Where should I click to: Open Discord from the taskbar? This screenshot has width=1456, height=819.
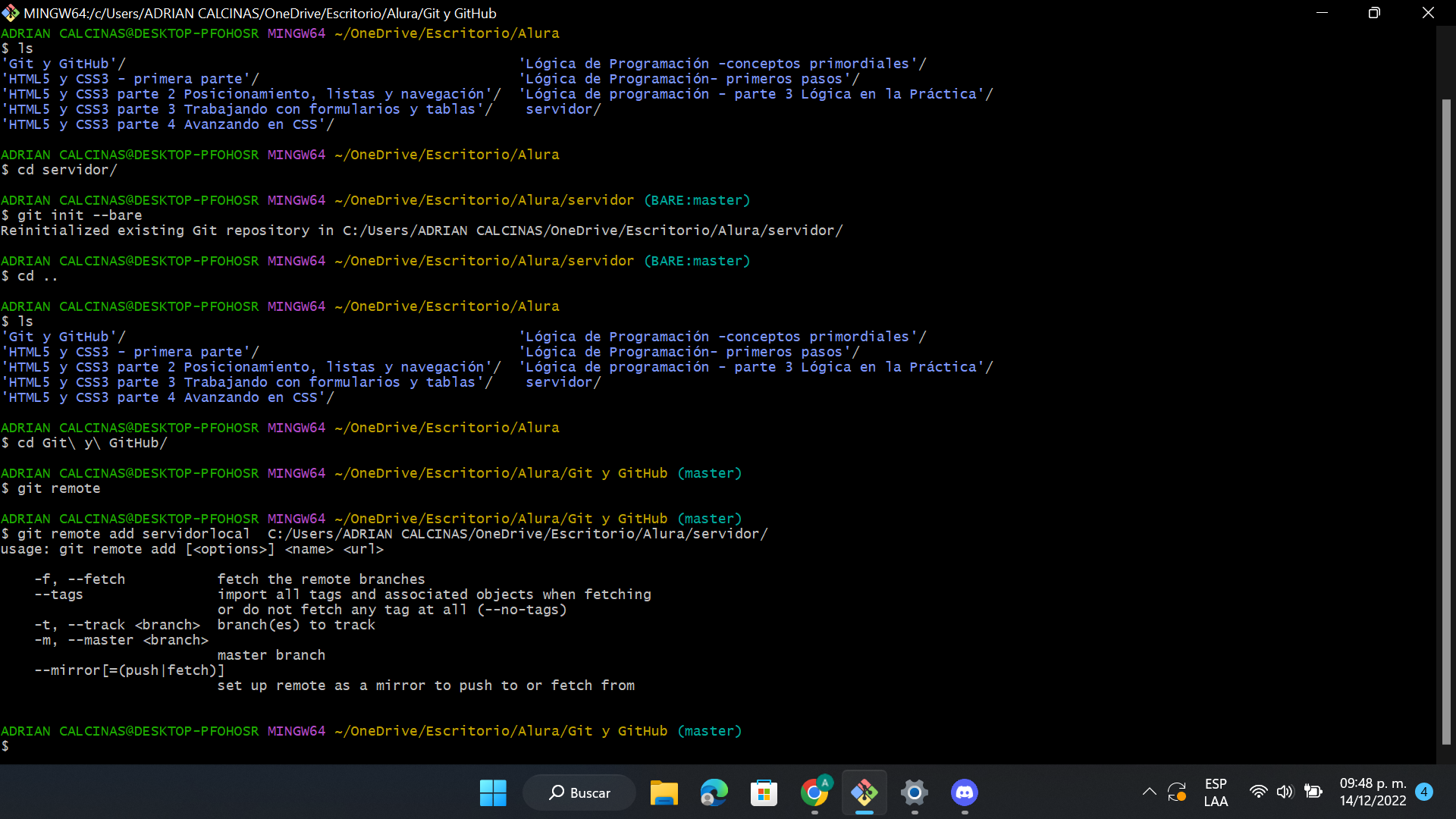[x=965, y=792]
